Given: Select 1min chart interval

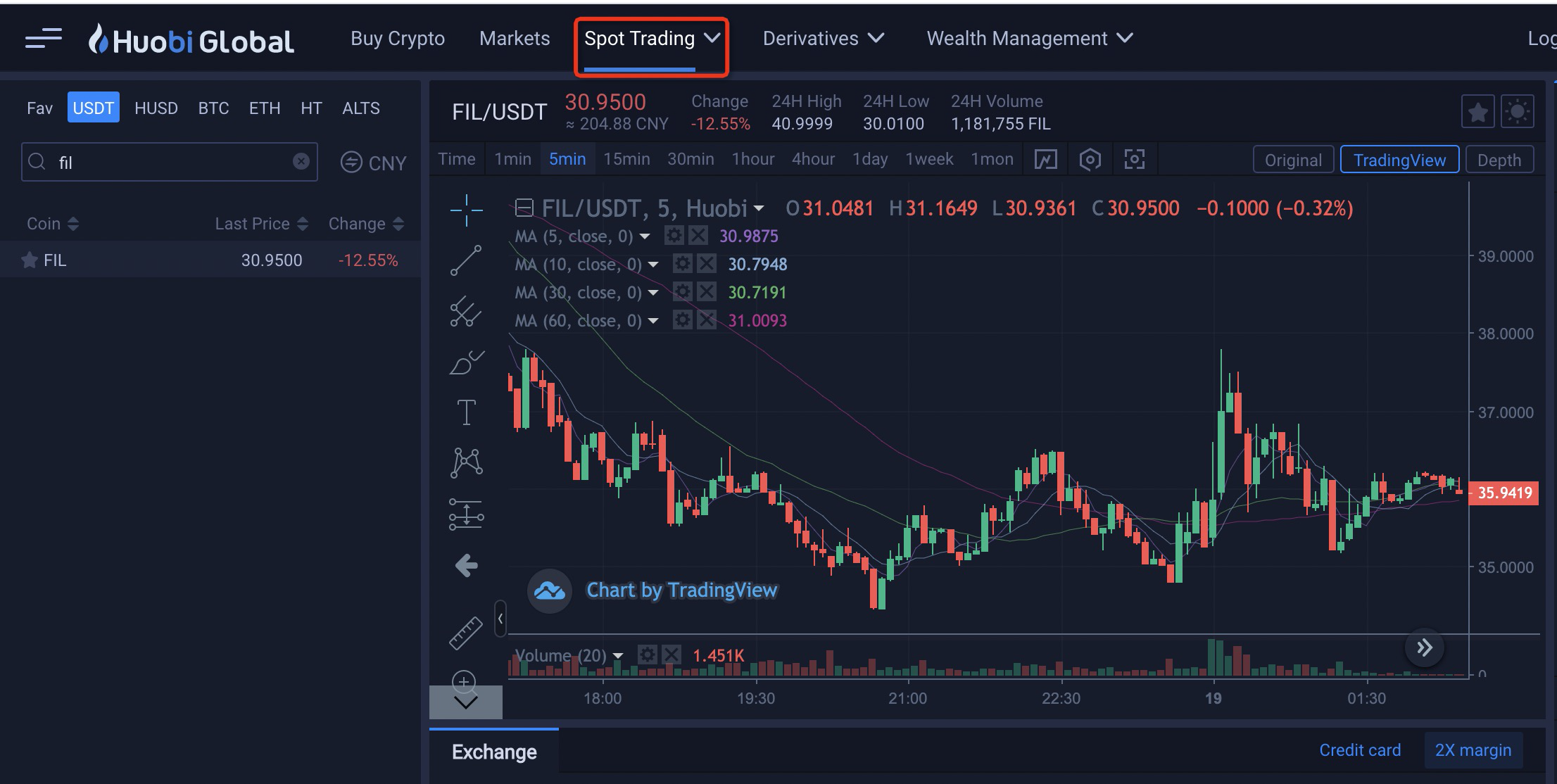Looking at the screenshot, I should (x=512, y=159).
